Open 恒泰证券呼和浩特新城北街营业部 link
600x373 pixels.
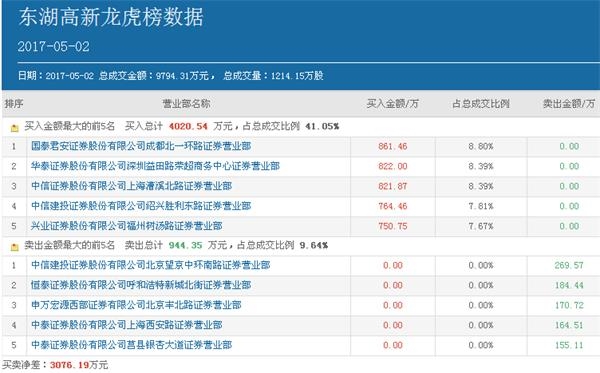(x=141, y=285)
